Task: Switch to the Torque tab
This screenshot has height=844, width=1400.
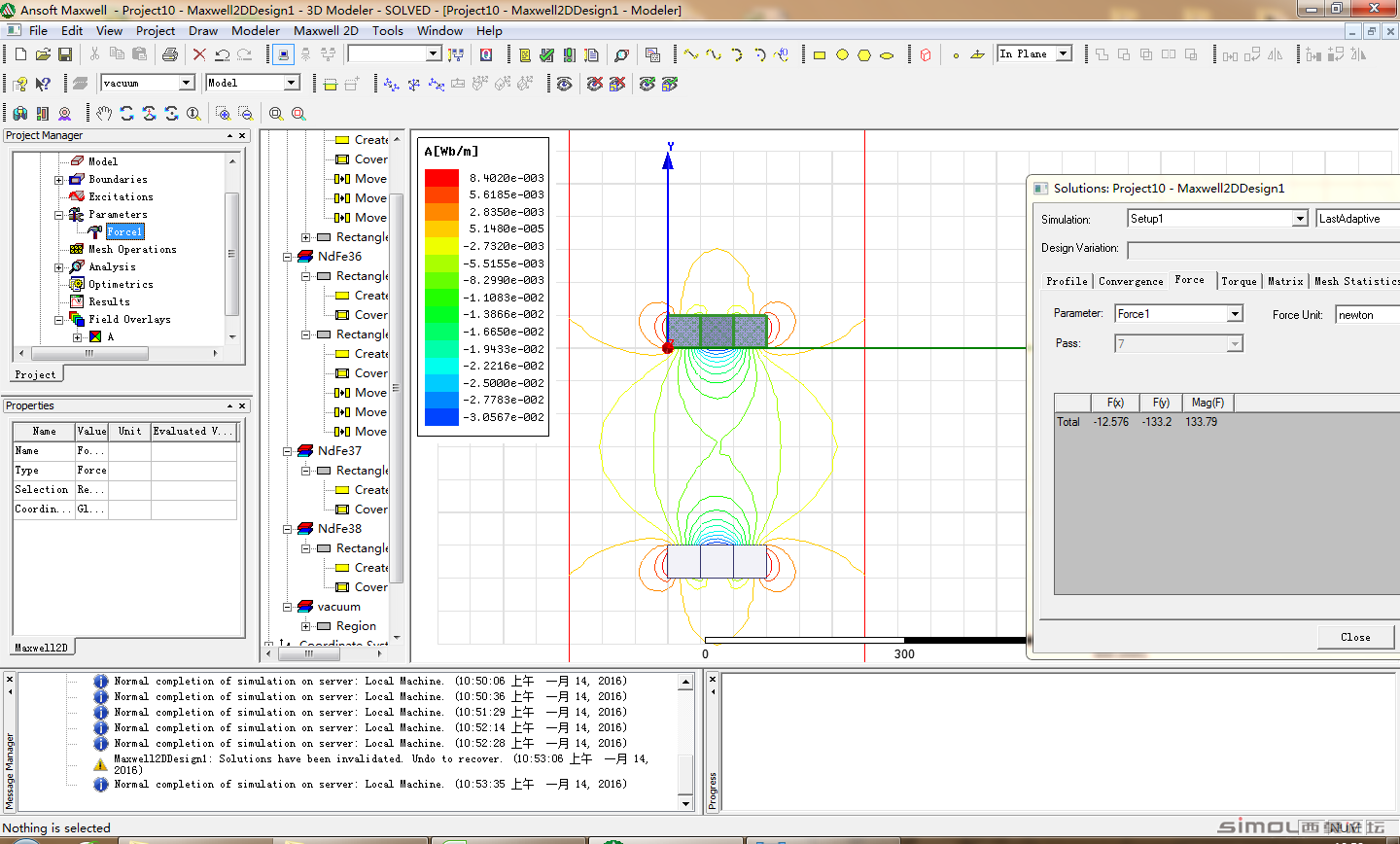Action: tap(1239, 281)
